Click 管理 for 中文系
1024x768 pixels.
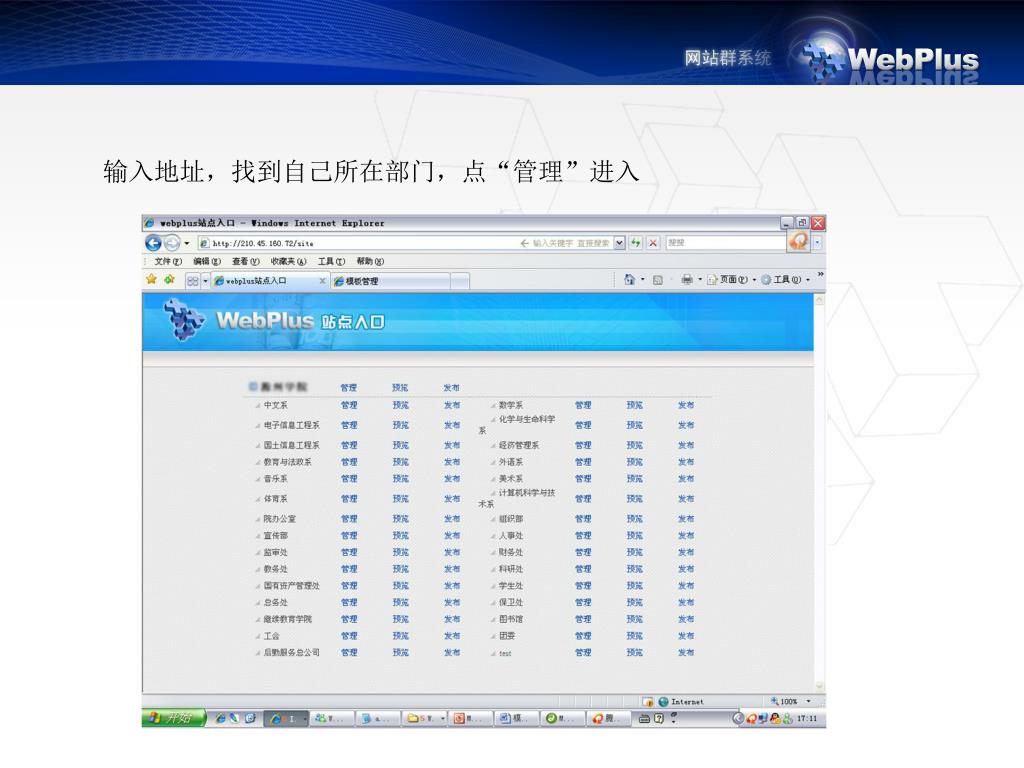(349, 405)
